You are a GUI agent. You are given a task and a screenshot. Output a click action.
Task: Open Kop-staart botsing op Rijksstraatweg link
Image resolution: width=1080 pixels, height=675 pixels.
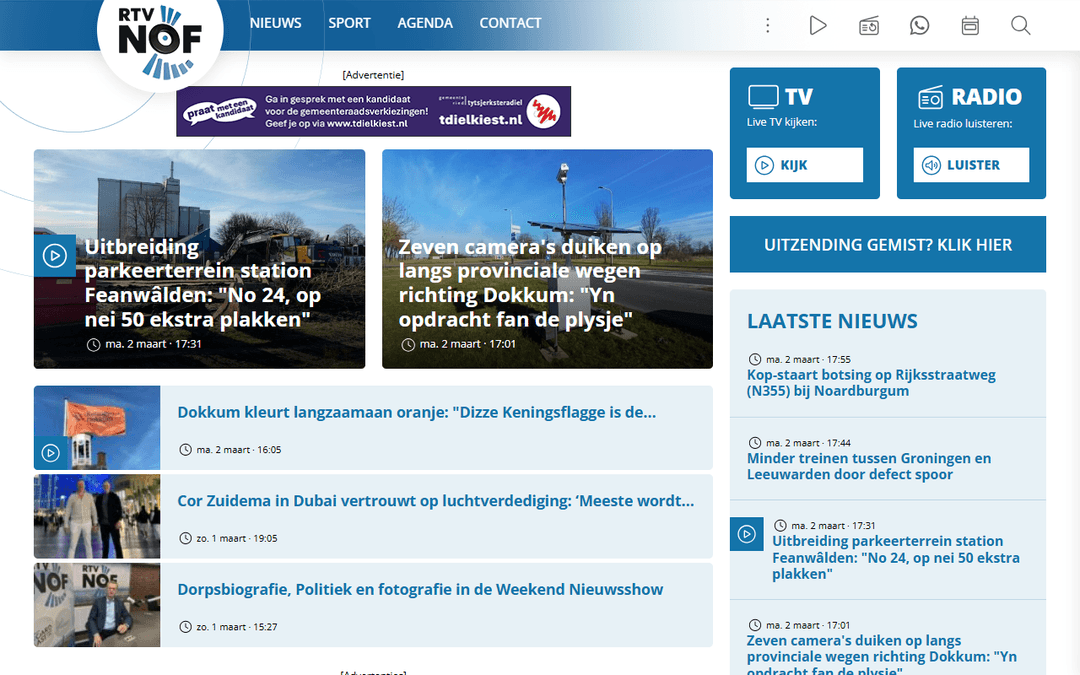[871, 383]
